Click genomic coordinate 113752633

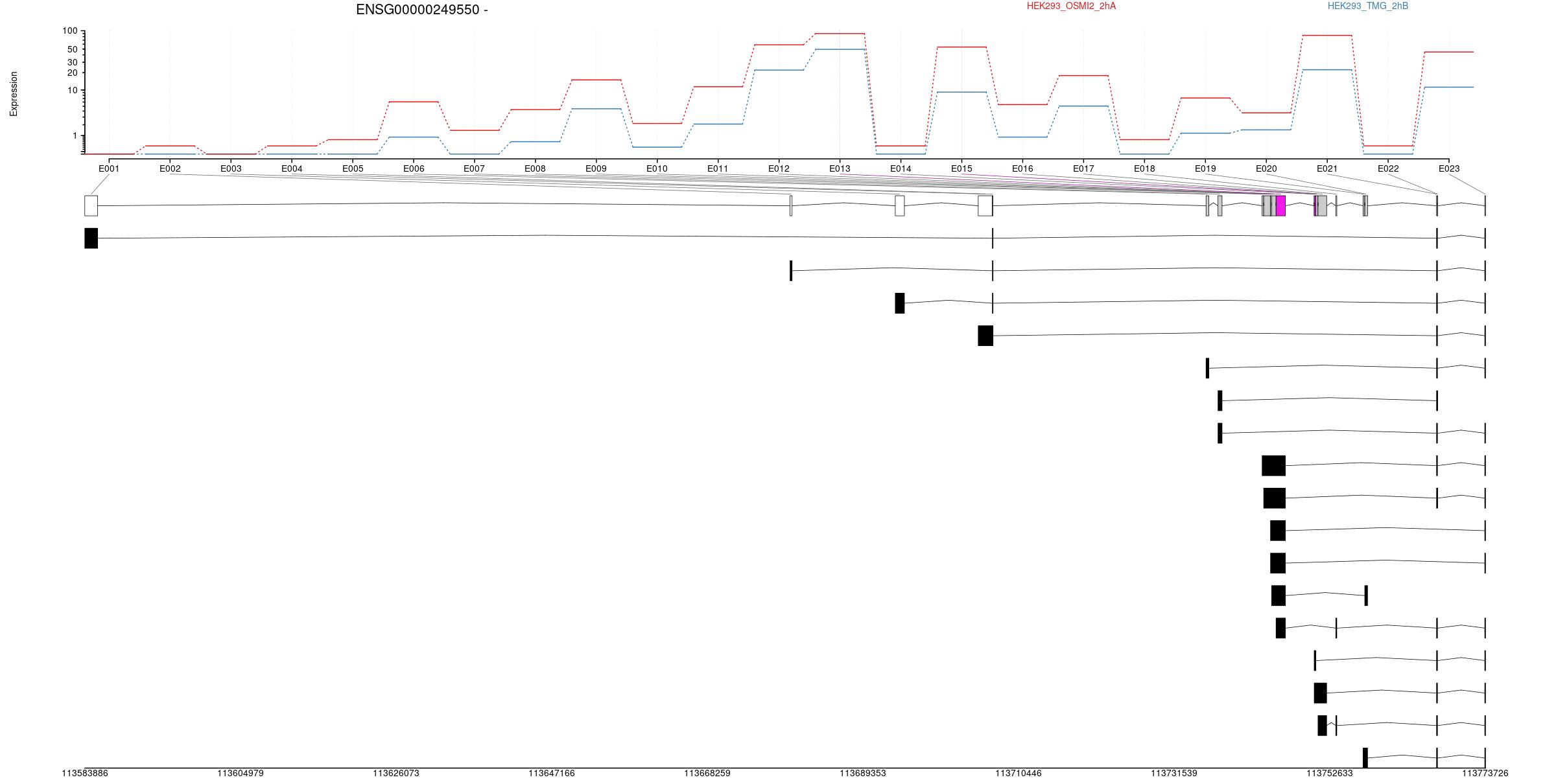(1330, 773)
